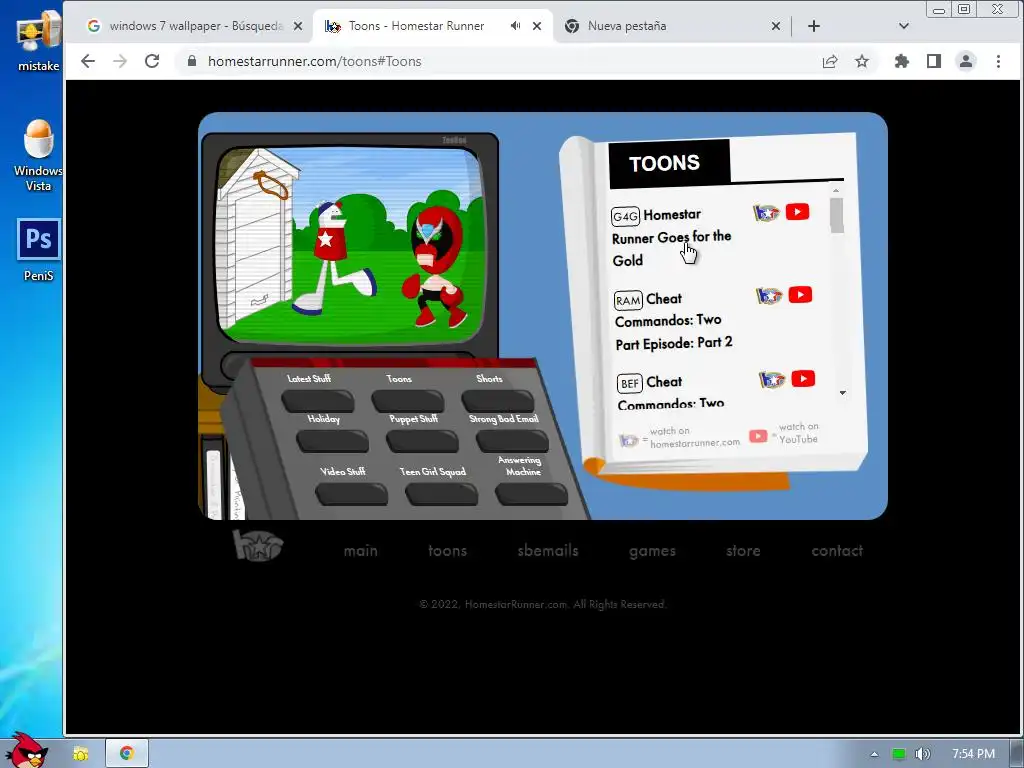Screen dimensions: 1024x768
Task: Click the BEF badge label
Action: (x=630, y=383)
